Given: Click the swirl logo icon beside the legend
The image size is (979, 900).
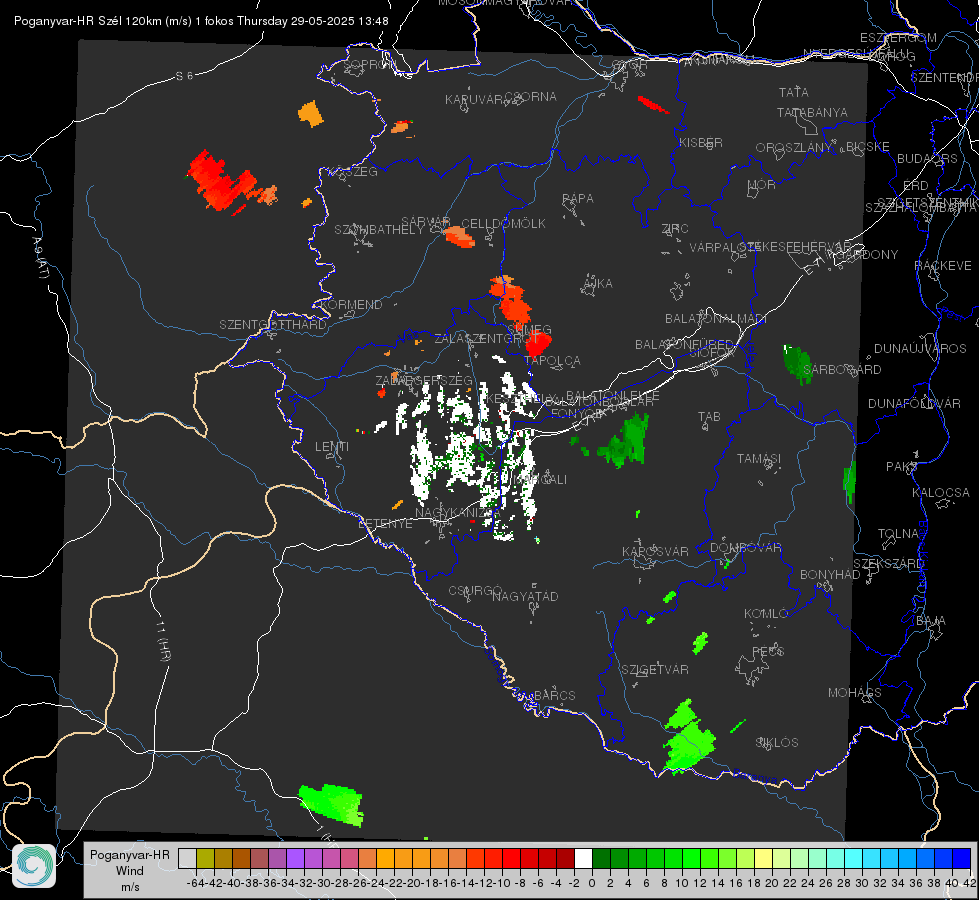Looking at the screenshot, I should click(x=34, y=866).
